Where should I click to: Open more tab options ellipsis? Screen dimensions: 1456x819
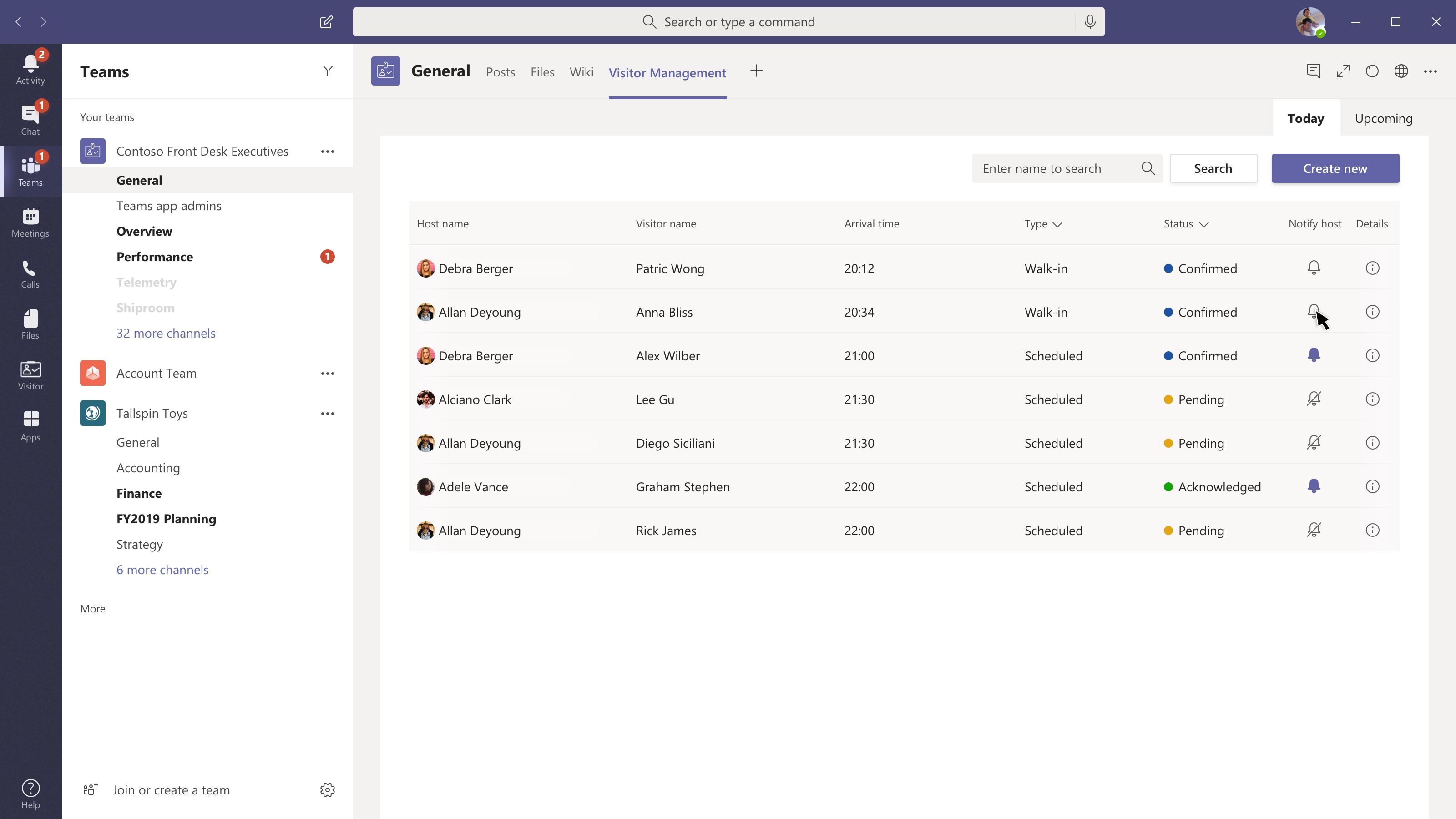click(x=1431, y=71)
